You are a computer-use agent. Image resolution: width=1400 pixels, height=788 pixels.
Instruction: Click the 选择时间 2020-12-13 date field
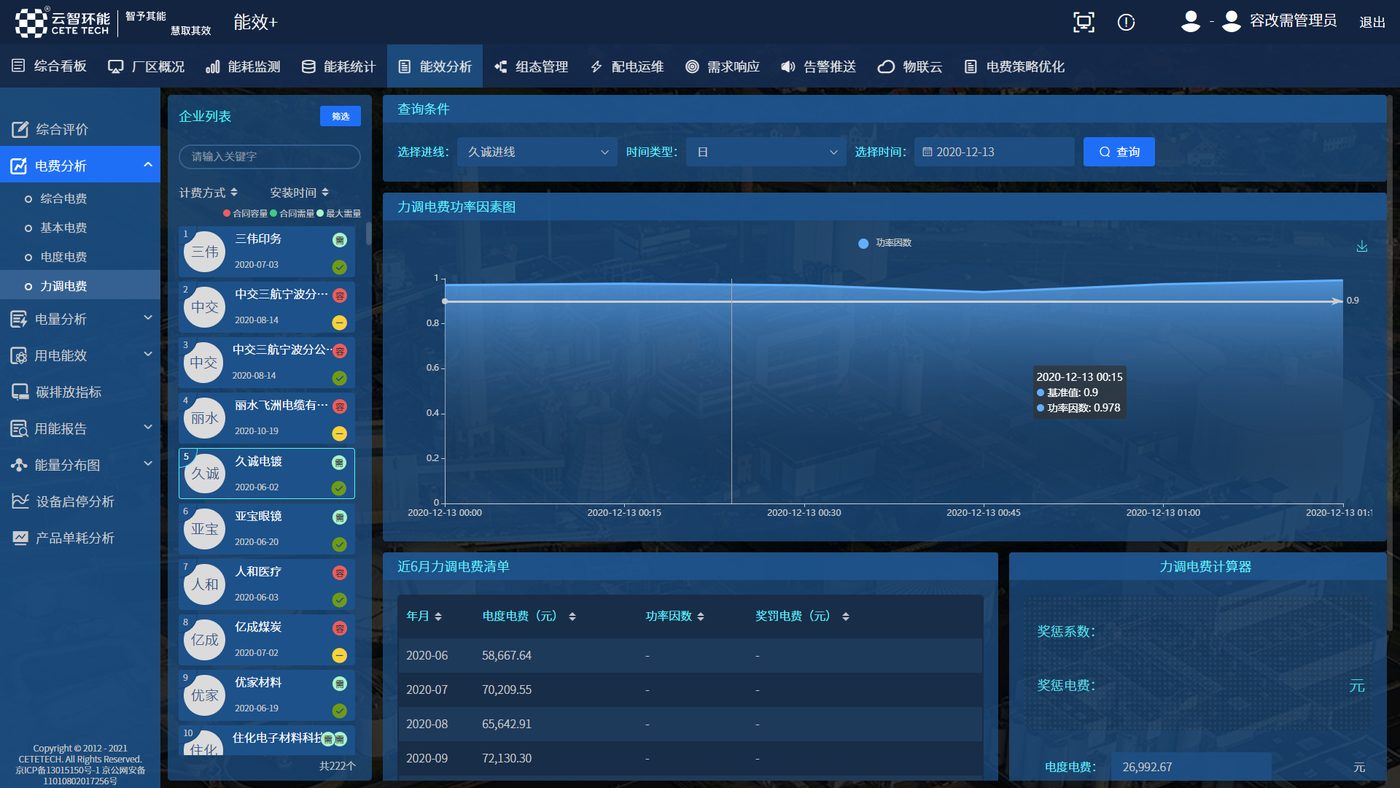point(994,152)
